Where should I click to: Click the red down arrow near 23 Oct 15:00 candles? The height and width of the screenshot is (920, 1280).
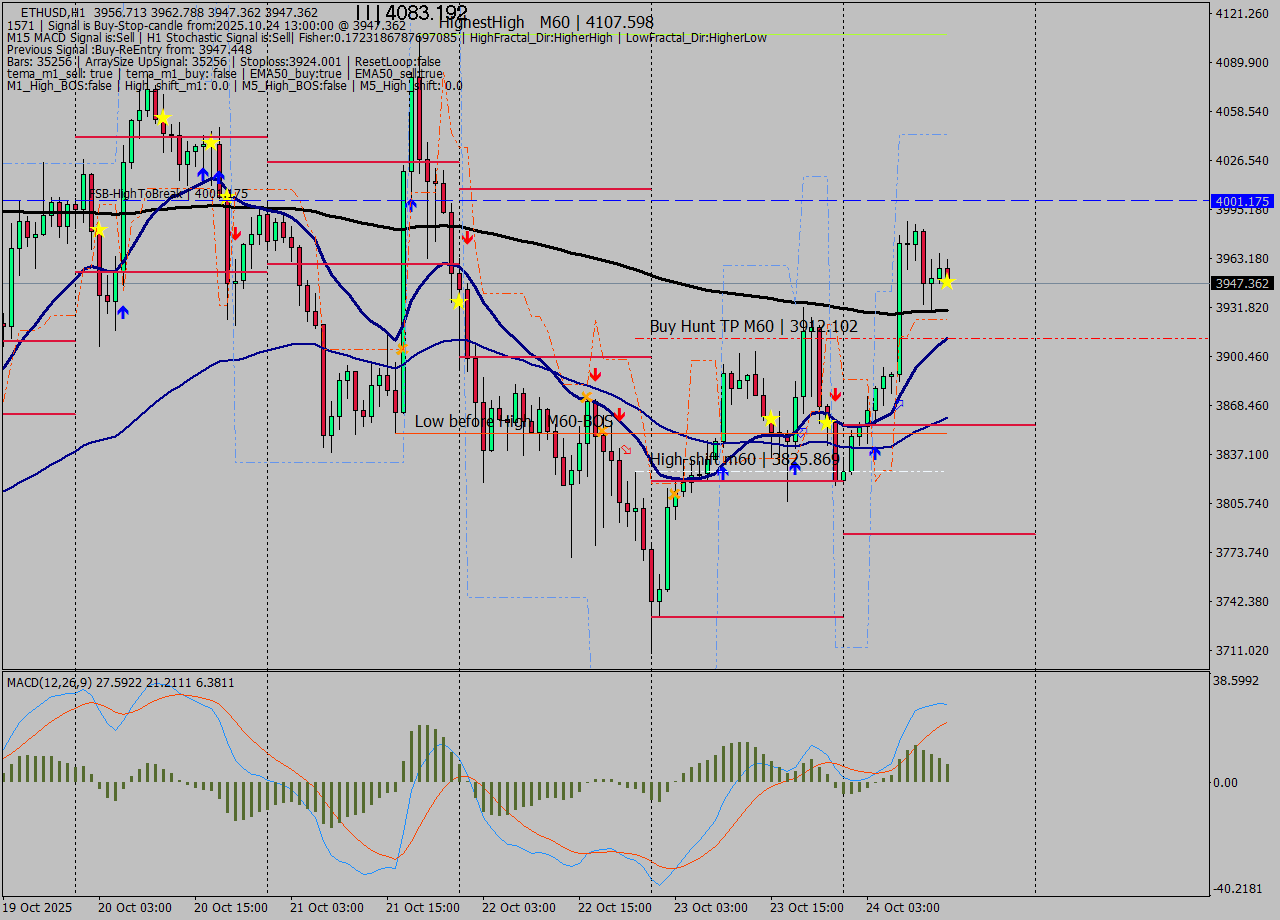(835, 394)
